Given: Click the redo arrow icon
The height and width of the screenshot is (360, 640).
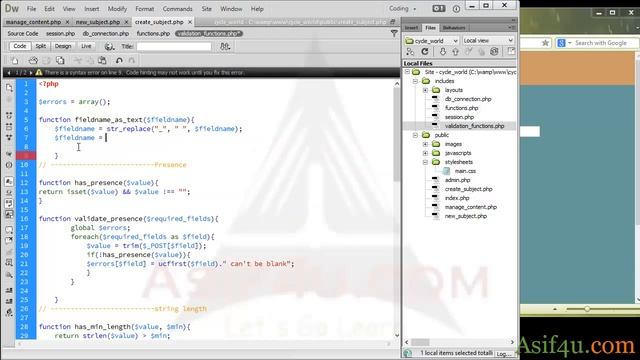Looking at the screenshot, I should [131, 60].
